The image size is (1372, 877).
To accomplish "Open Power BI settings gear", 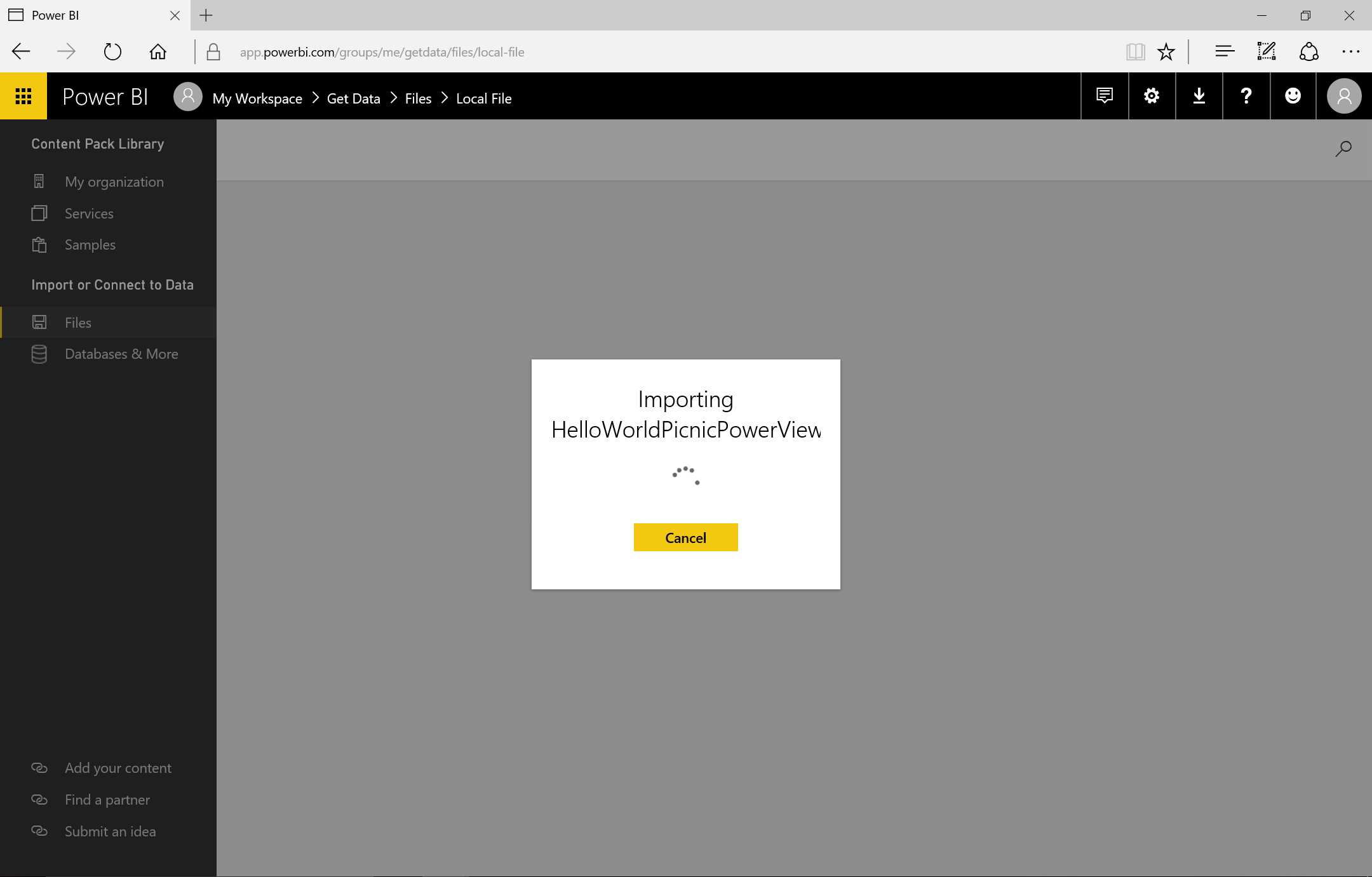I will tap(1151, 96).
